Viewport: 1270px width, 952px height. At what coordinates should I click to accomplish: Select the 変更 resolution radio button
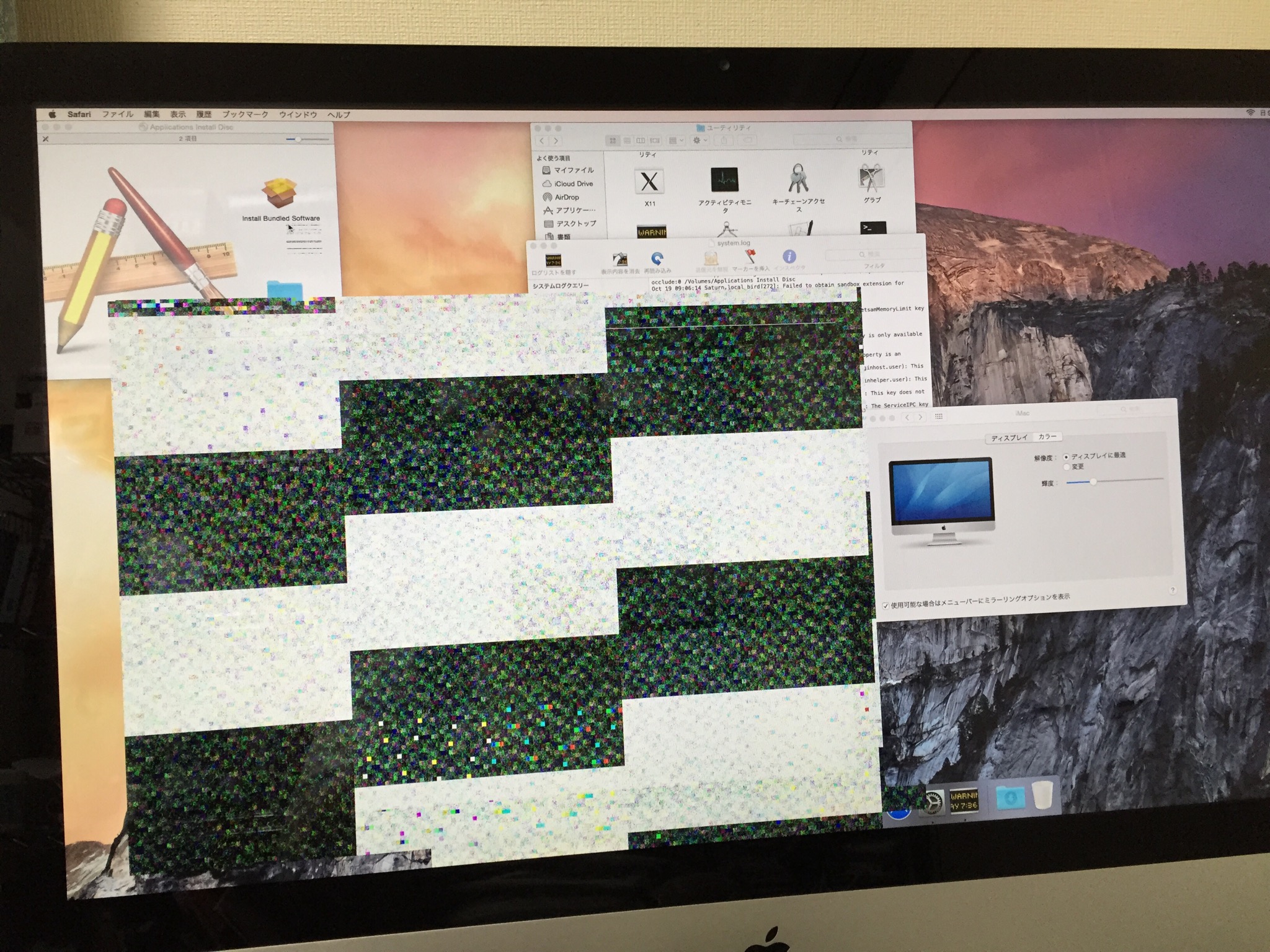[x=1067, y=467]
